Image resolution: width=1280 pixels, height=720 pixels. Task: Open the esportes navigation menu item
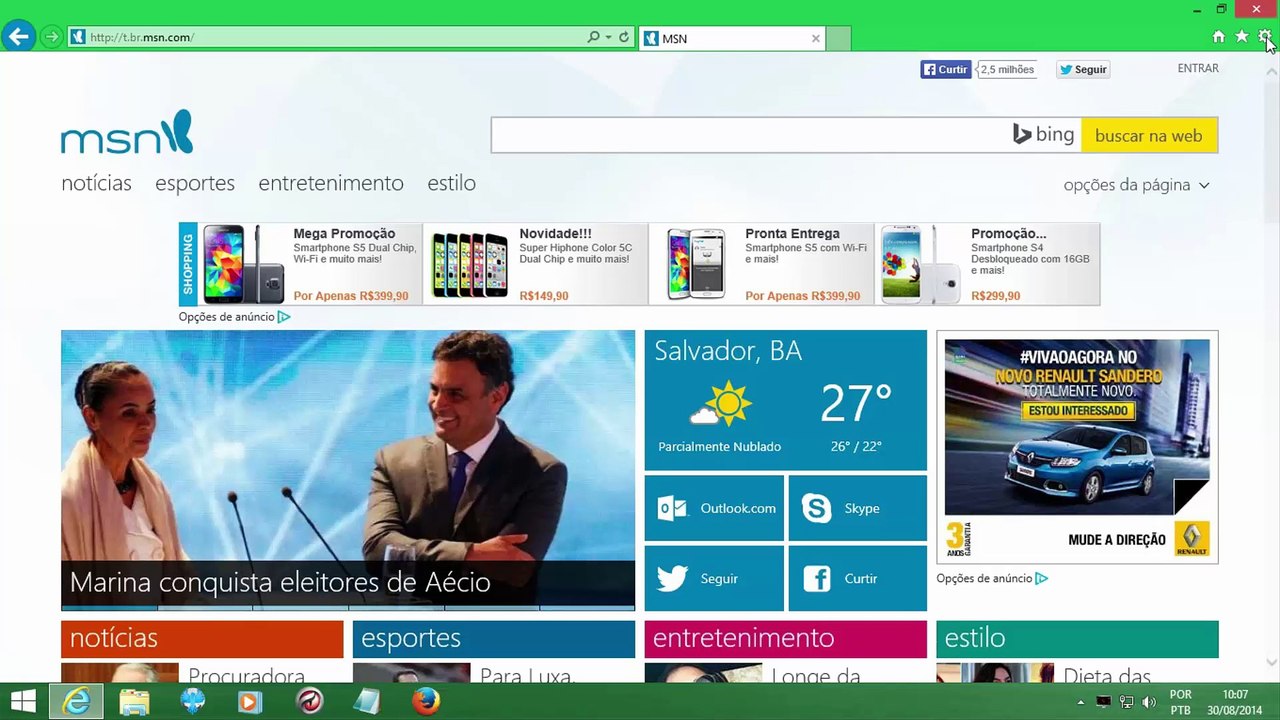195,183
